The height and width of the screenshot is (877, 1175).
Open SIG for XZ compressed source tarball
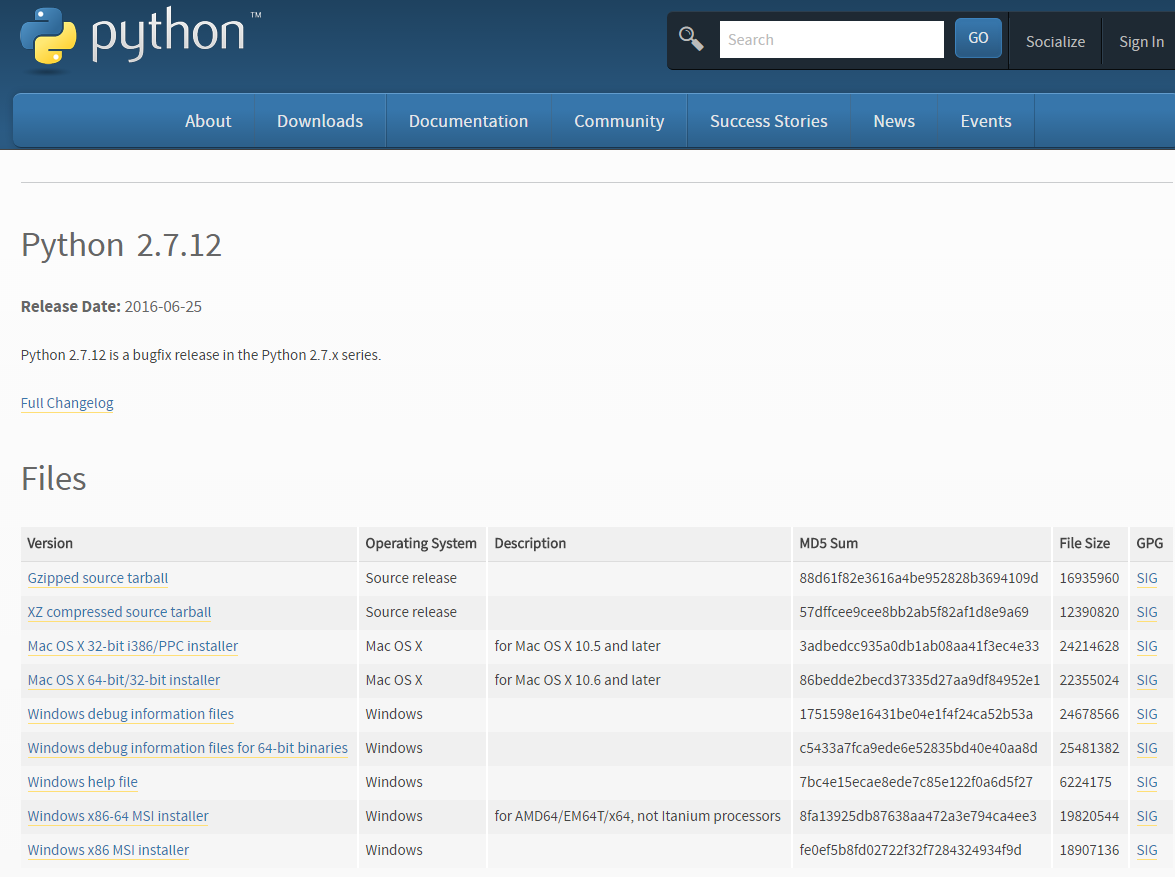tap(1147, 612)
